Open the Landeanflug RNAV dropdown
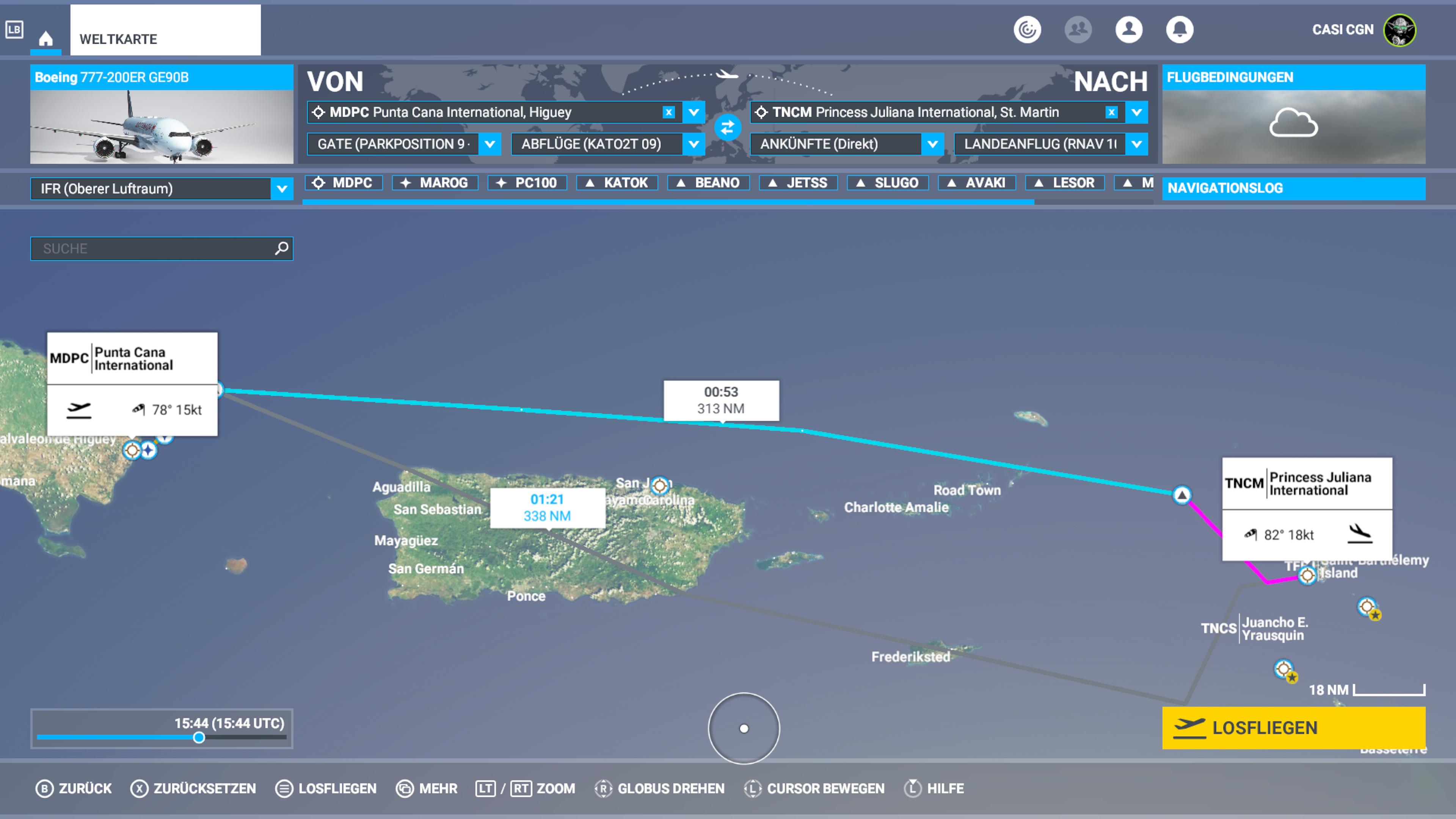The height and width of the screenshot is (819, 1456). tap(1051, 144)
